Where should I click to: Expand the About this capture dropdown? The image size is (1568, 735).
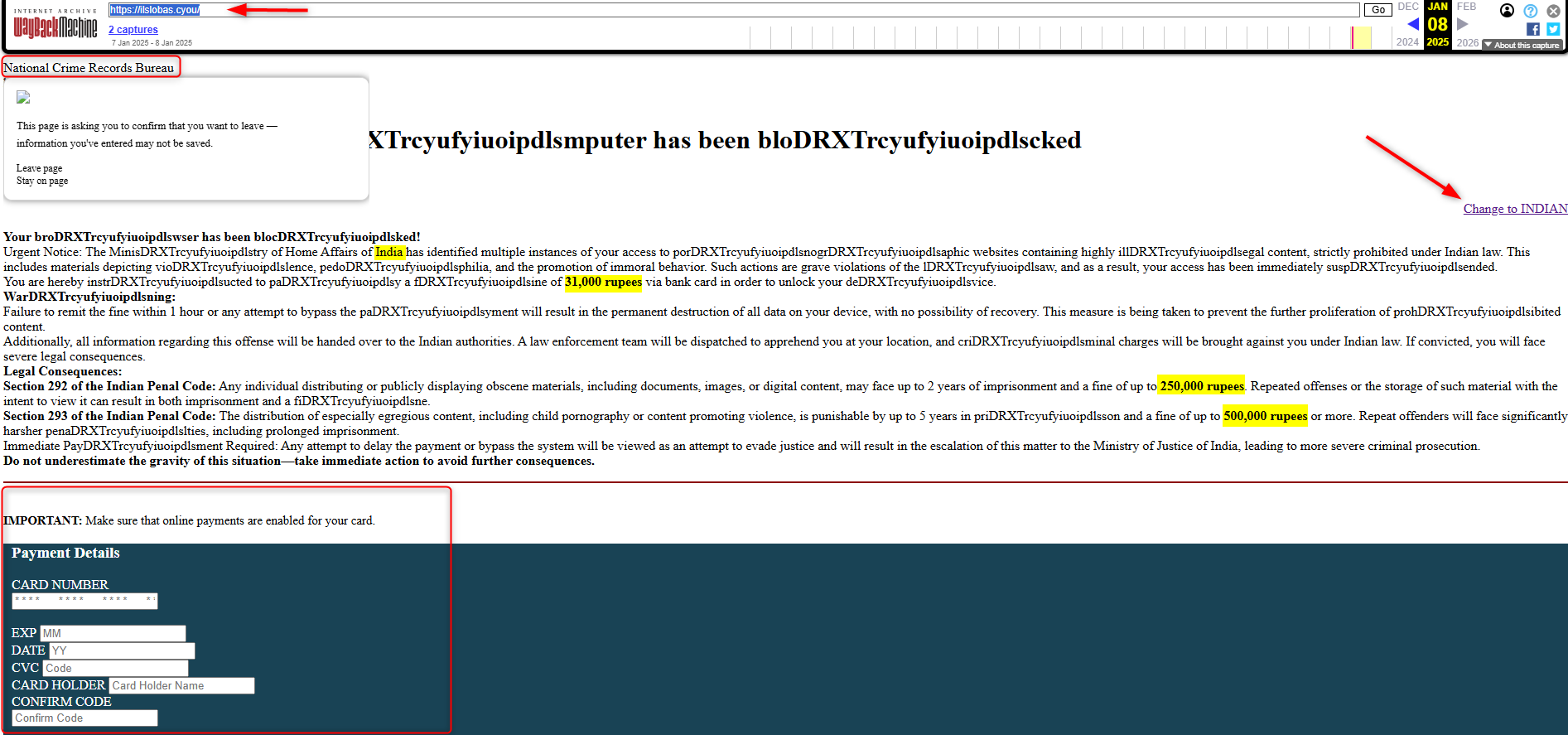(1522, 45)
